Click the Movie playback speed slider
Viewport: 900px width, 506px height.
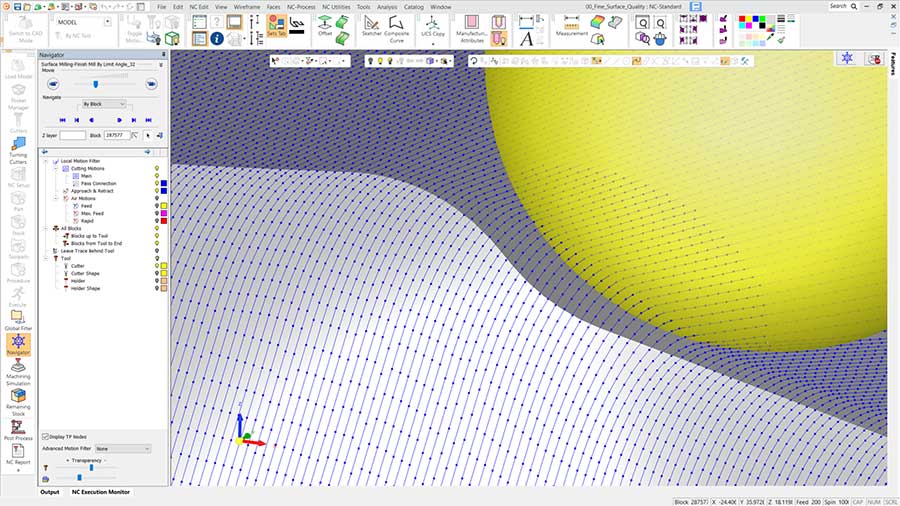pos(95,84)
